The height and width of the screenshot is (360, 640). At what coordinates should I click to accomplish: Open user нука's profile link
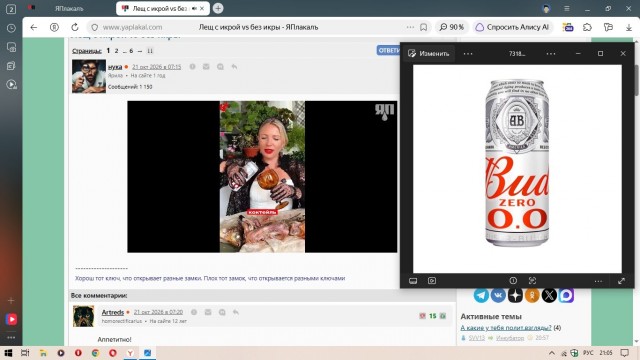(x=115, y=67)
